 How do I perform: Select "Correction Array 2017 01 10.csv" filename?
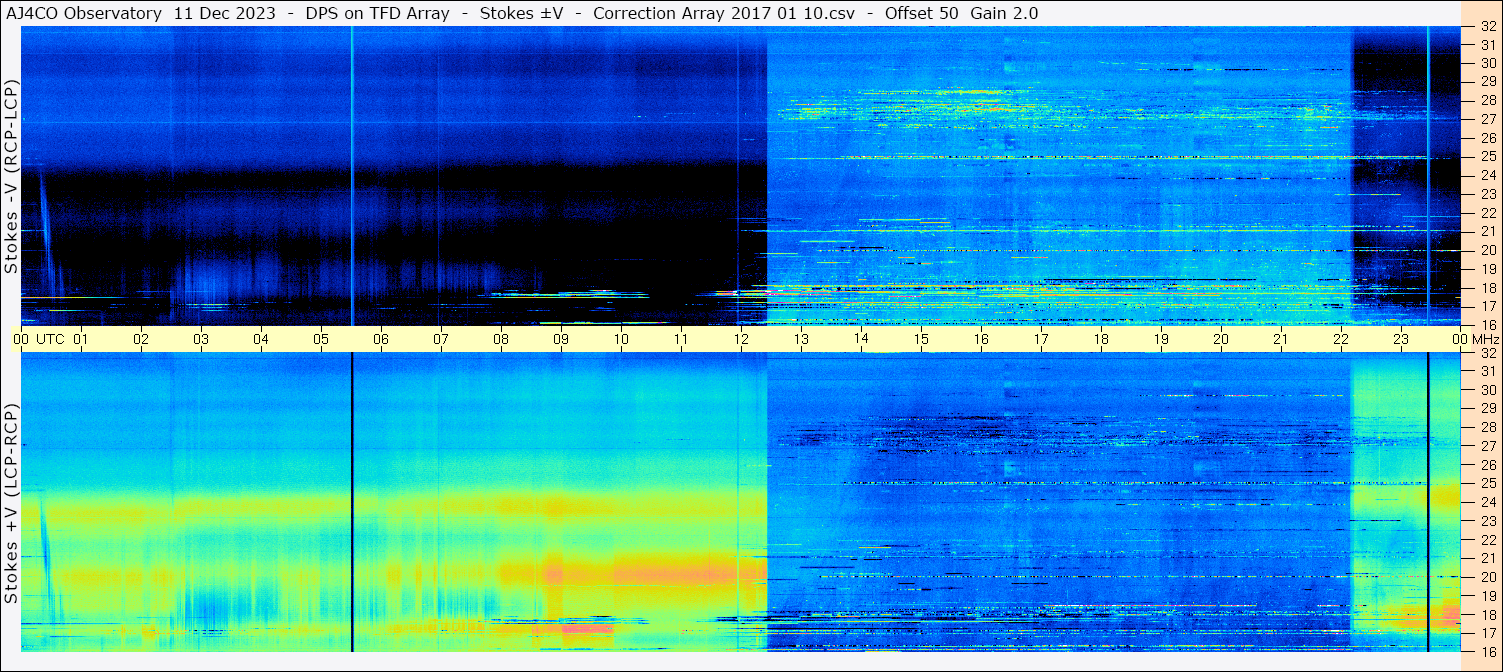pyautogui.click(x=724, y=13)
